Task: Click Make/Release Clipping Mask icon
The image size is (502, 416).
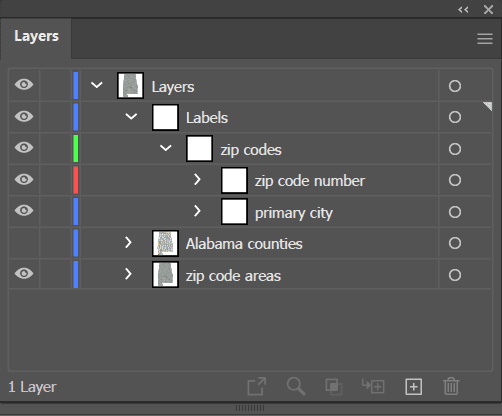Action: point(334,387)
